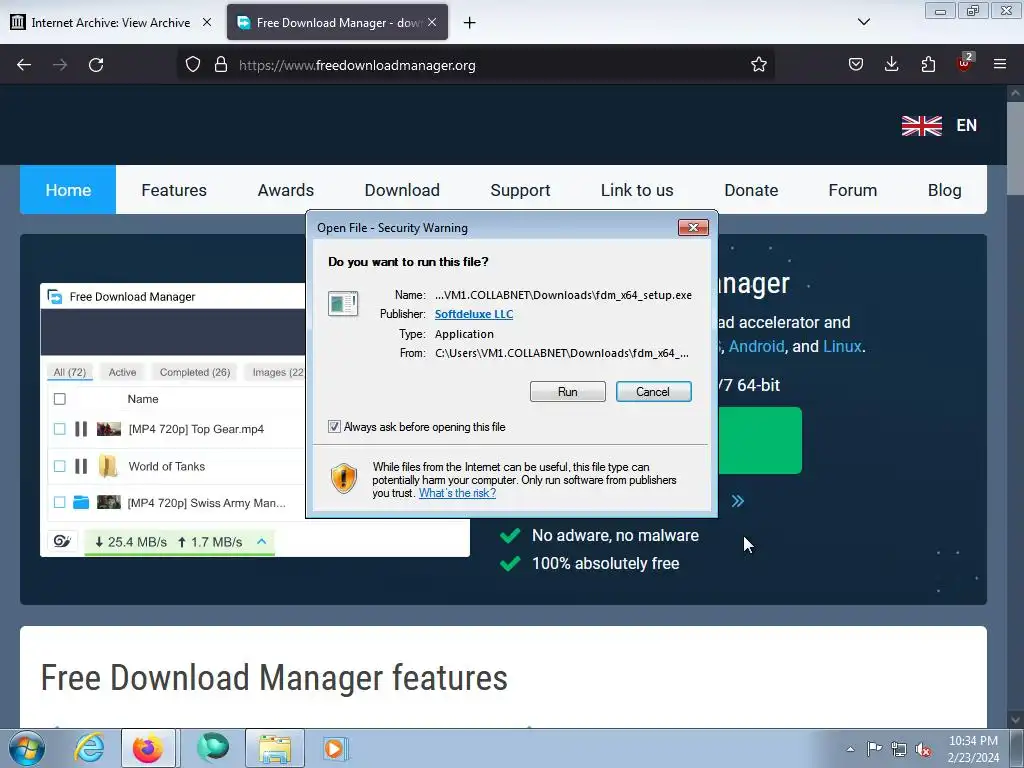Image resolution: width=1024 pixels, height=768 pixels.
Task: Click the browser back arrow
Action: click(24, 65)
